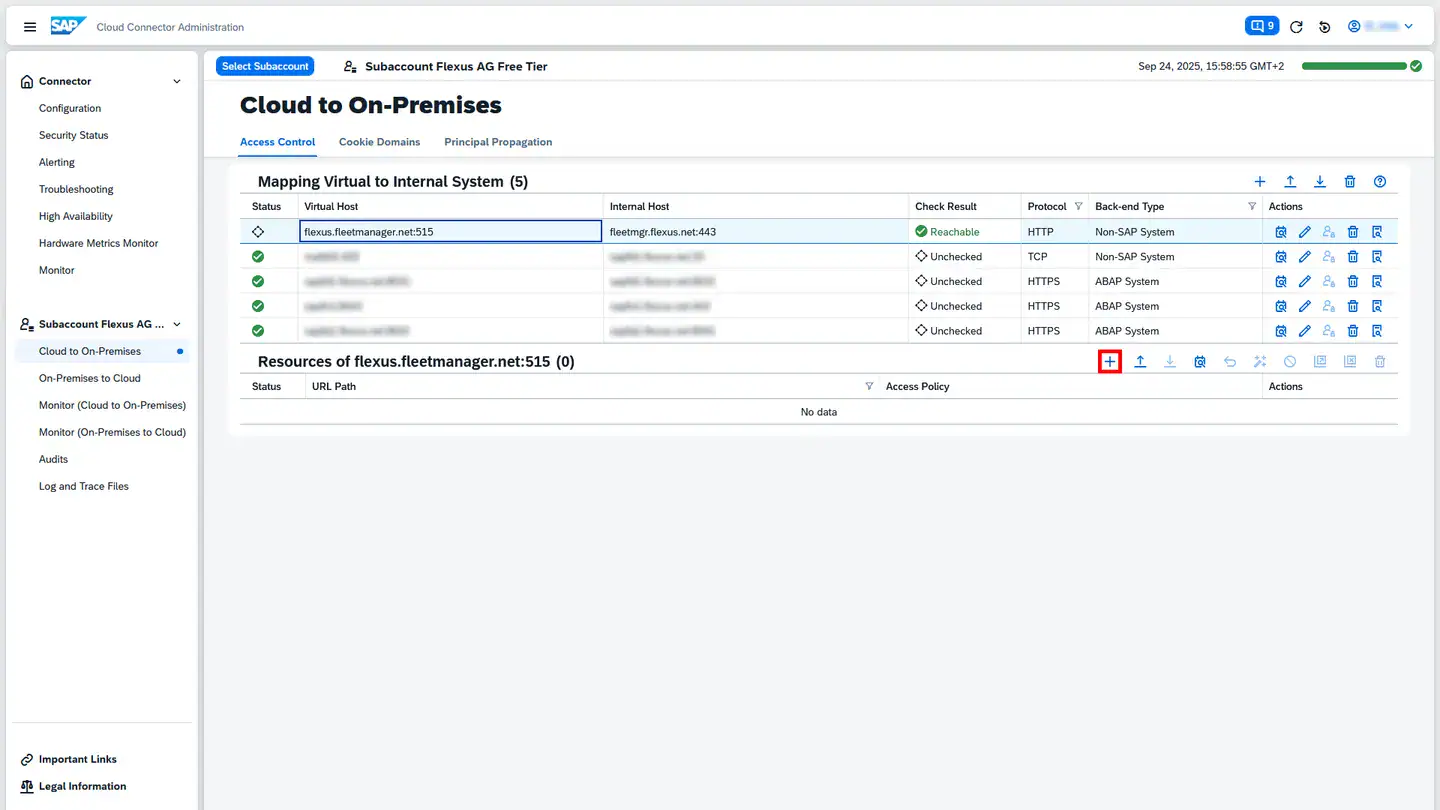Viewport: 1440px width, 810px height.
Task: Click add system mapping plus icon
Action: click(x=1260, y=182)
